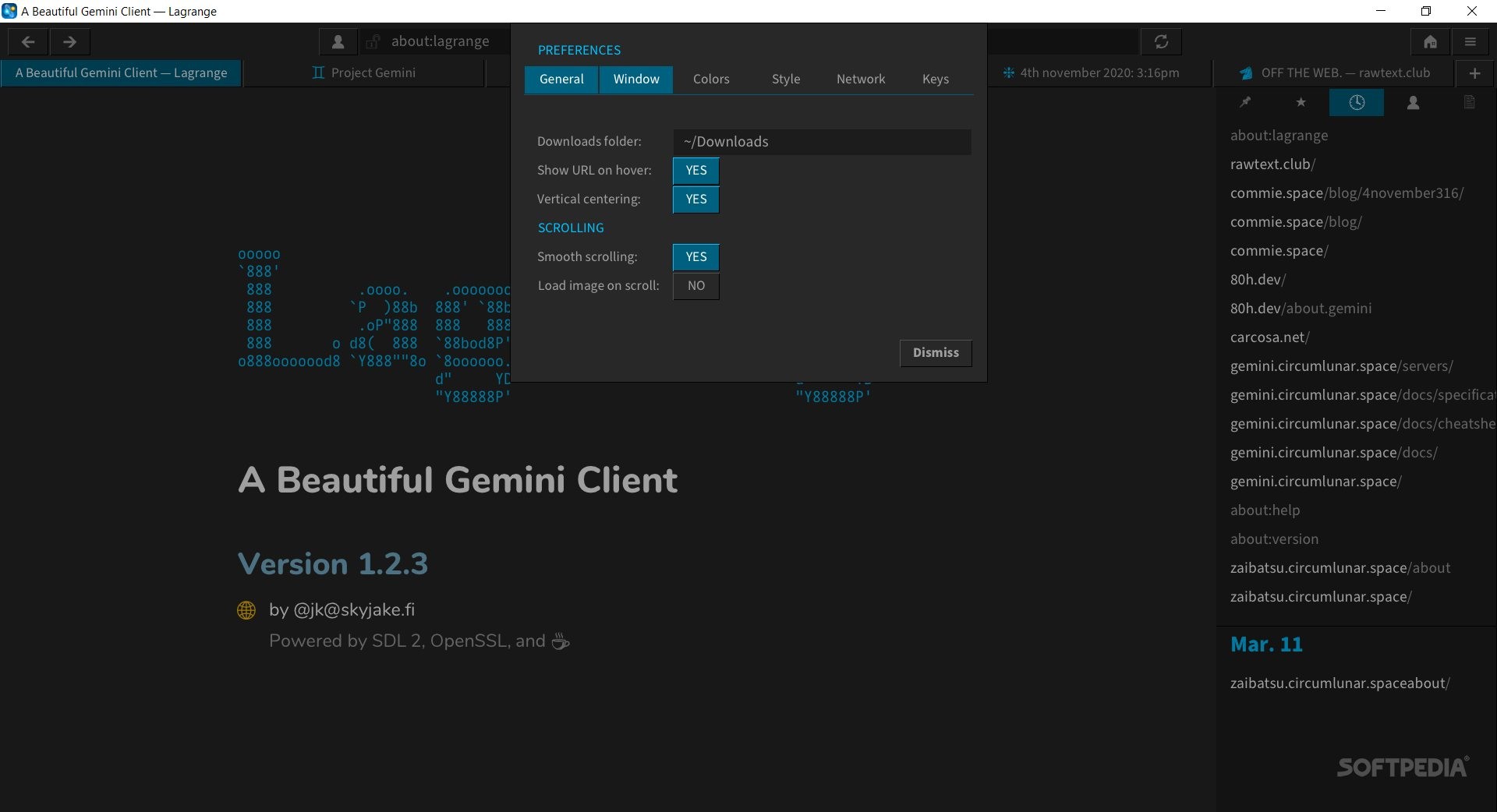Select the A Beautiful Gemini Client tab
This screenshot has height=812, width=1497.
(x=121, y=73)
